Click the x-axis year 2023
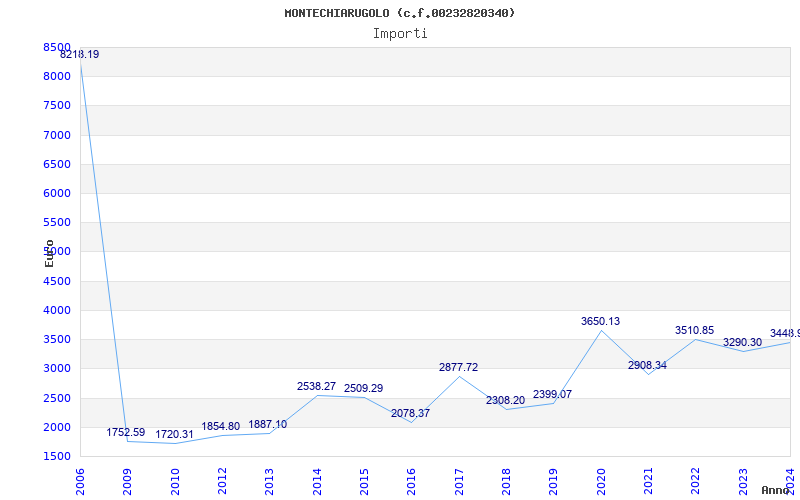The height and width of the screenshot is (500, 800). pyautogui.click(x=743, y=482)
